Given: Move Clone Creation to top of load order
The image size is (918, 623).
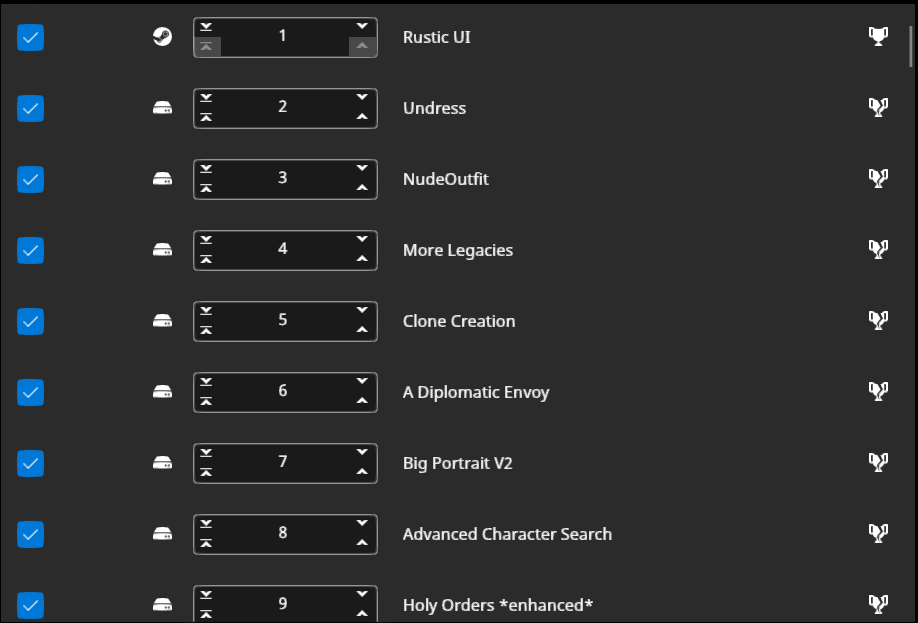Looking at the screenshot, I should click(x=206, y=331).
